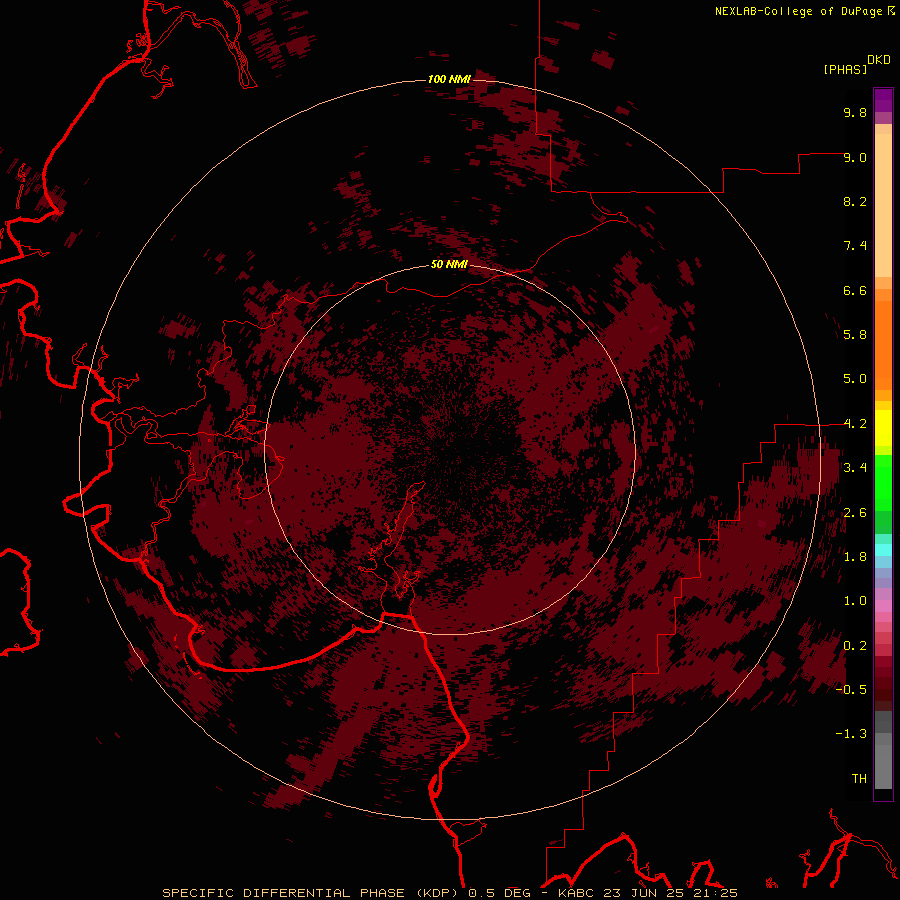
Task: Click the peach segment of the color bar
Action: click(x=883, y=205)
